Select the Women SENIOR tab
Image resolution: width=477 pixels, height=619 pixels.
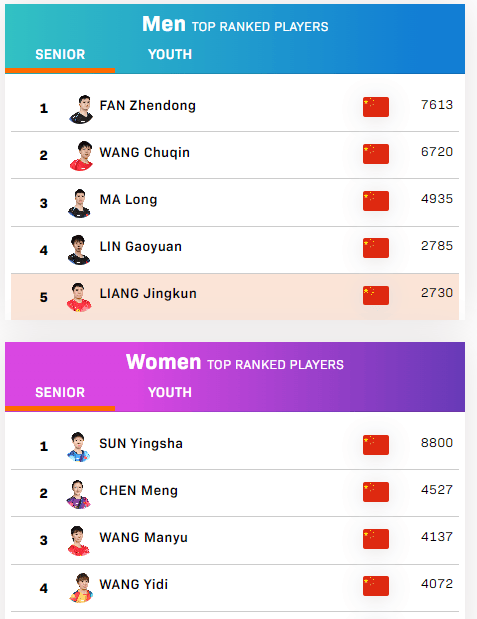(60, 392)
